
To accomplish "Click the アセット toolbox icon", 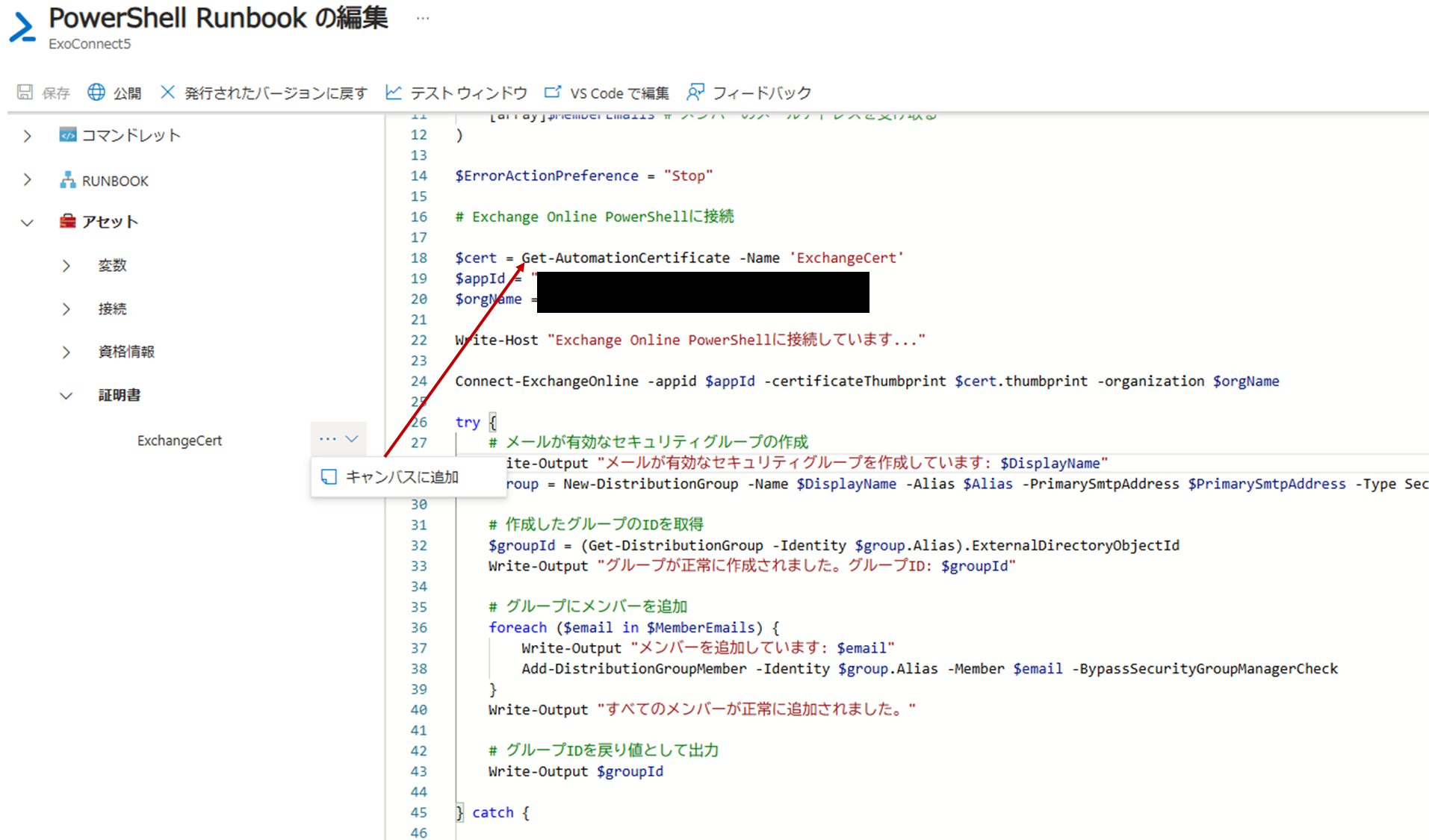I will (68, 221).
